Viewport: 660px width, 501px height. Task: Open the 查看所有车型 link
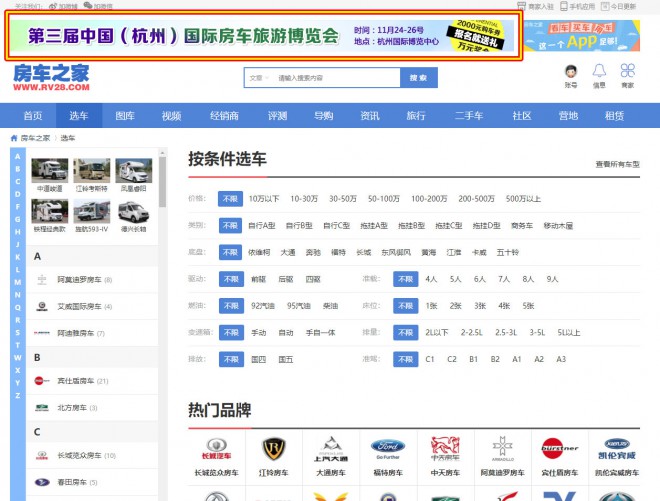click(x=617, y=164)
